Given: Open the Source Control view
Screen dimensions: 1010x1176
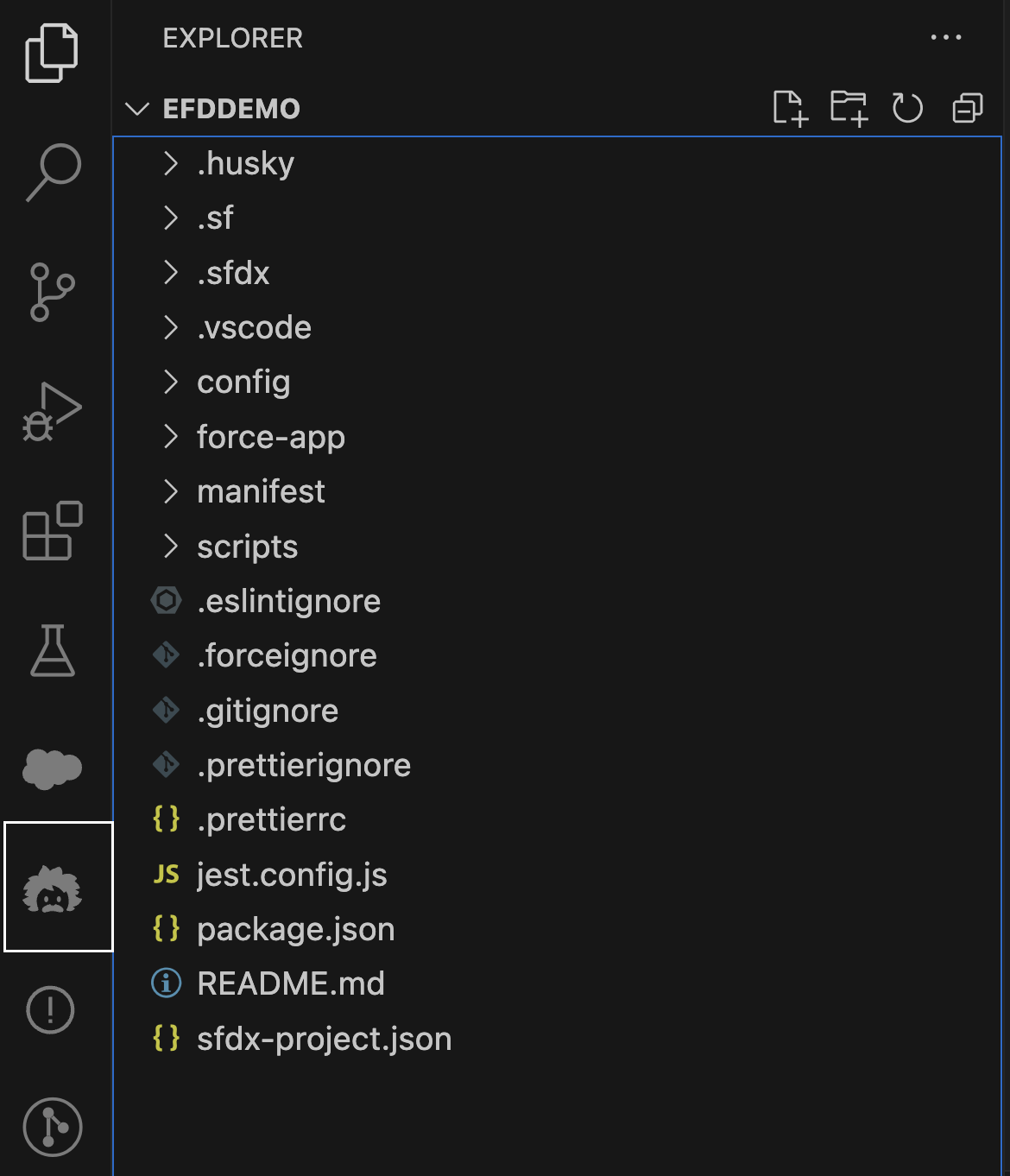Looking at the screenshot, I should [x=51, y=289].
